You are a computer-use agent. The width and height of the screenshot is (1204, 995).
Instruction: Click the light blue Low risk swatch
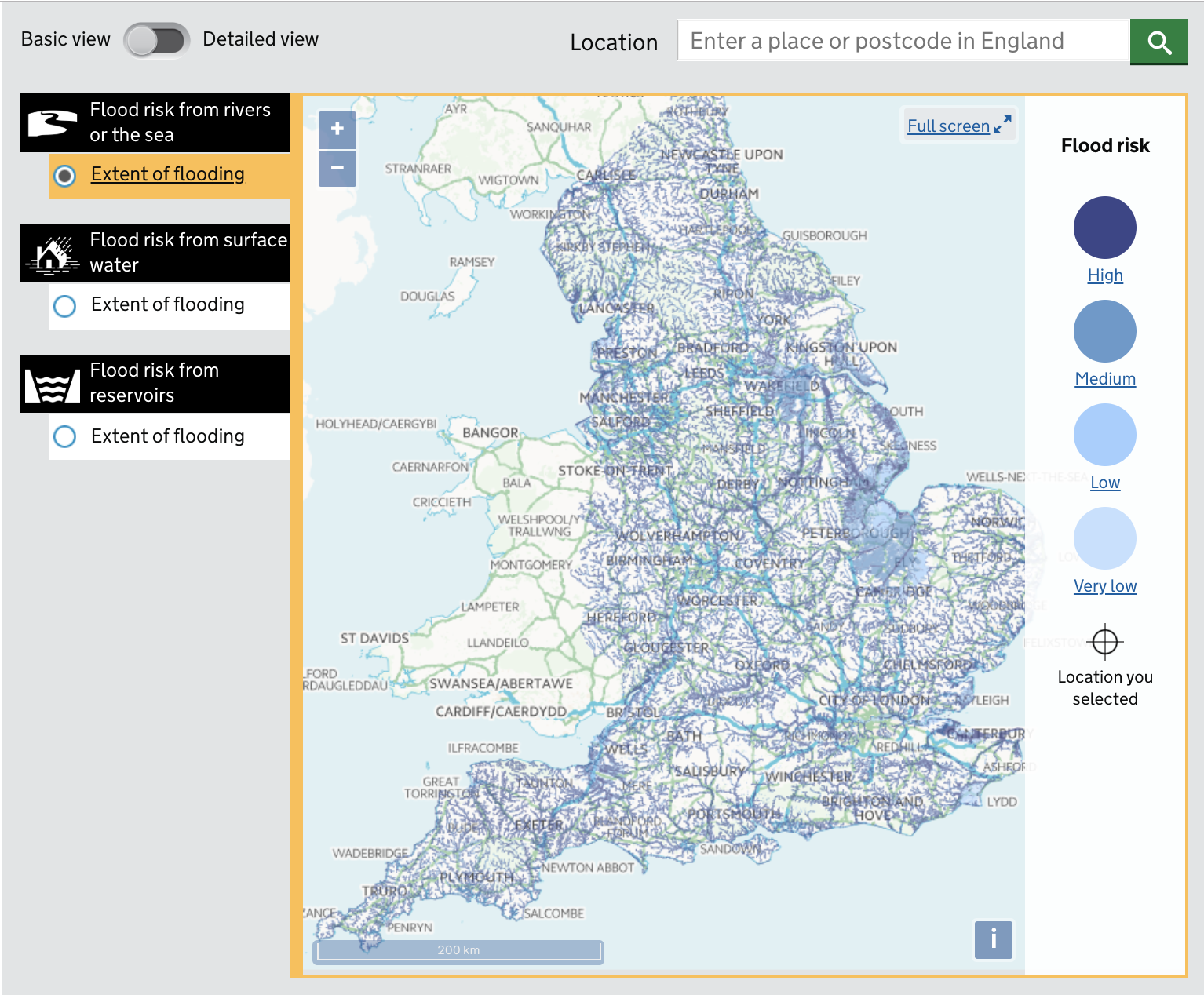click(x=1105, y=434)
